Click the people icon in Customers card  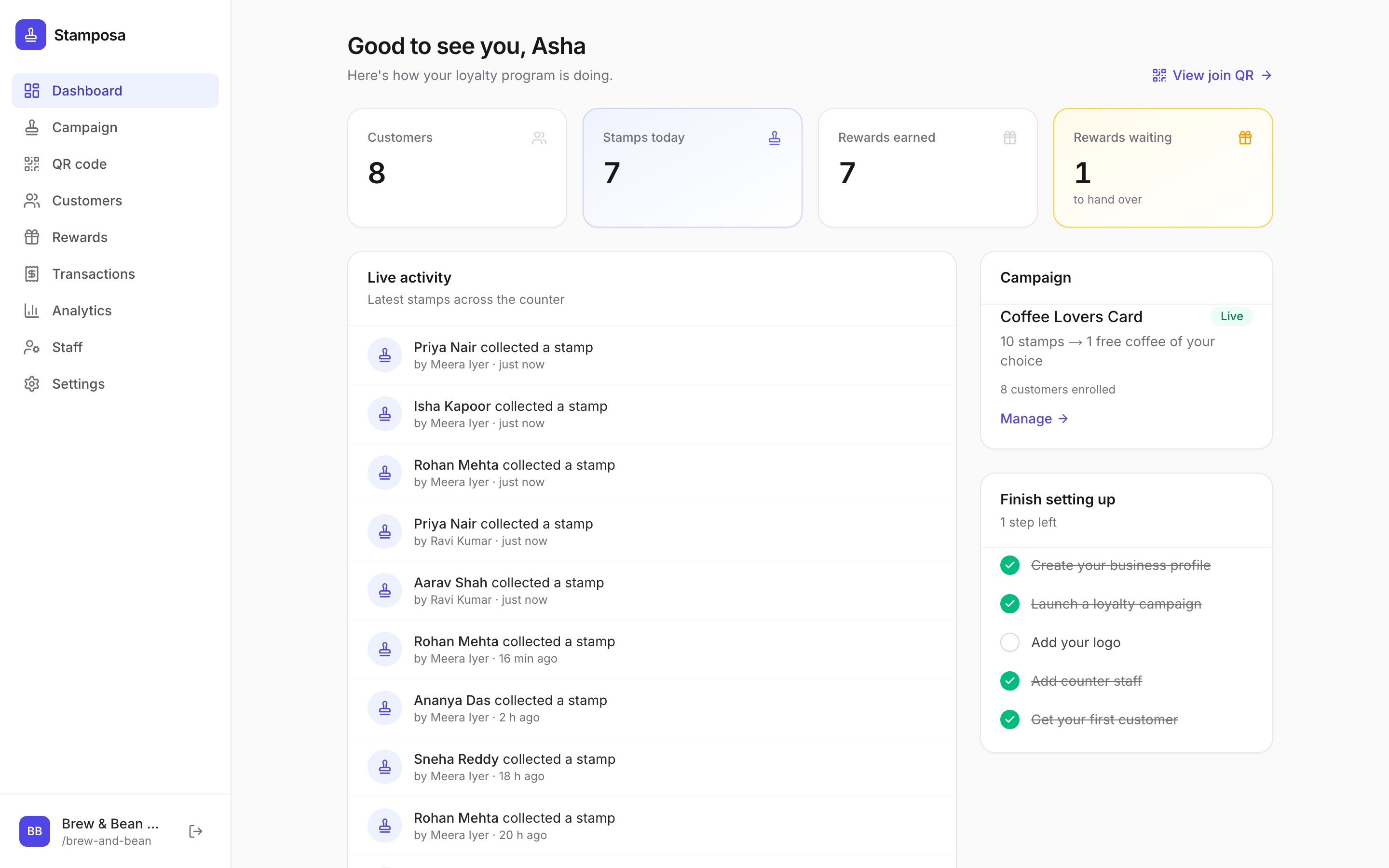pyautogui.click(x=539, y=138)
